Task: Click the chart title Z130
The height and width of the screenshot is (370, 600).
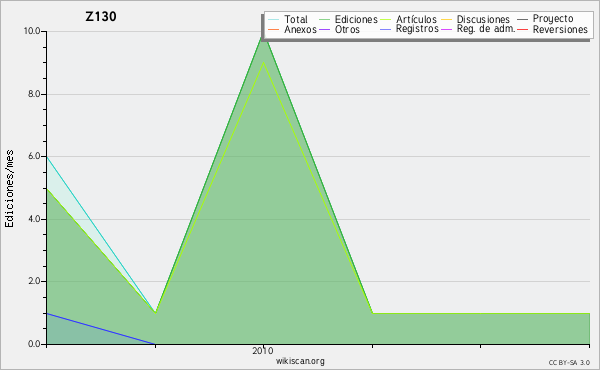Action: point(101,16)
